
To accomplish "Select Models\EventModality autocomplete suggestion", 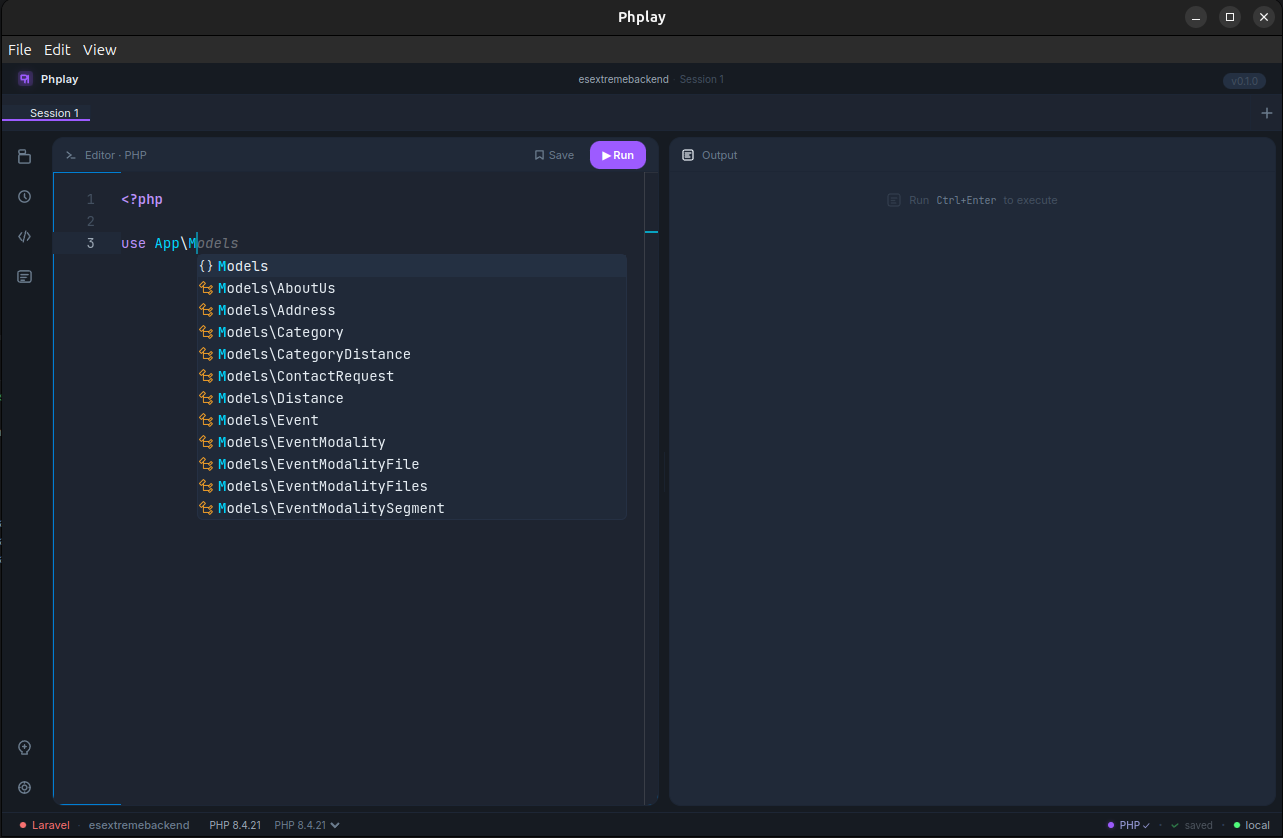I will pyautogui.click(x=412, y=442).
